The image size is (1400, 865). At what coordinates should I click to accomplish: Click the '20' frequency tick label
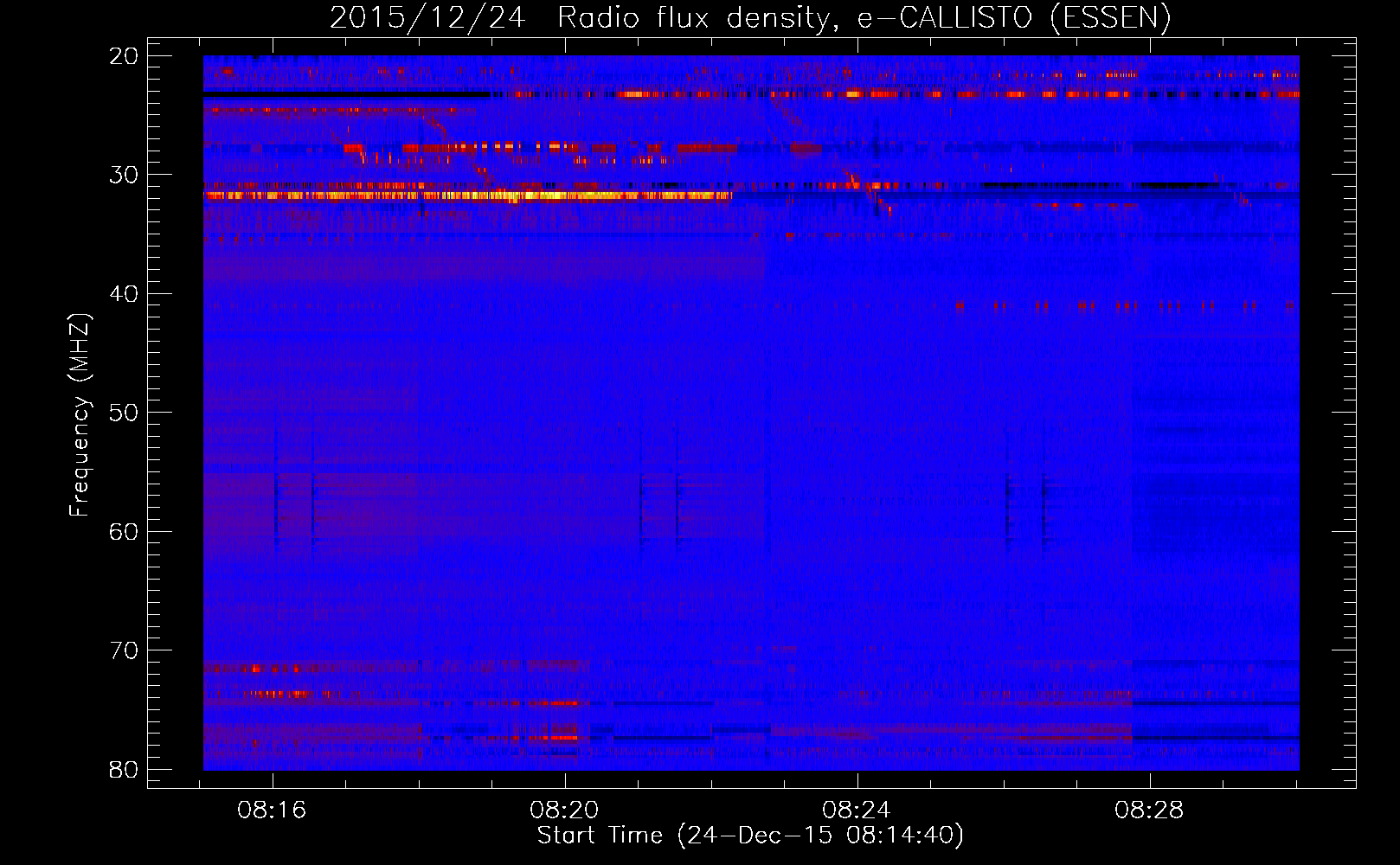tap(125, 56)
